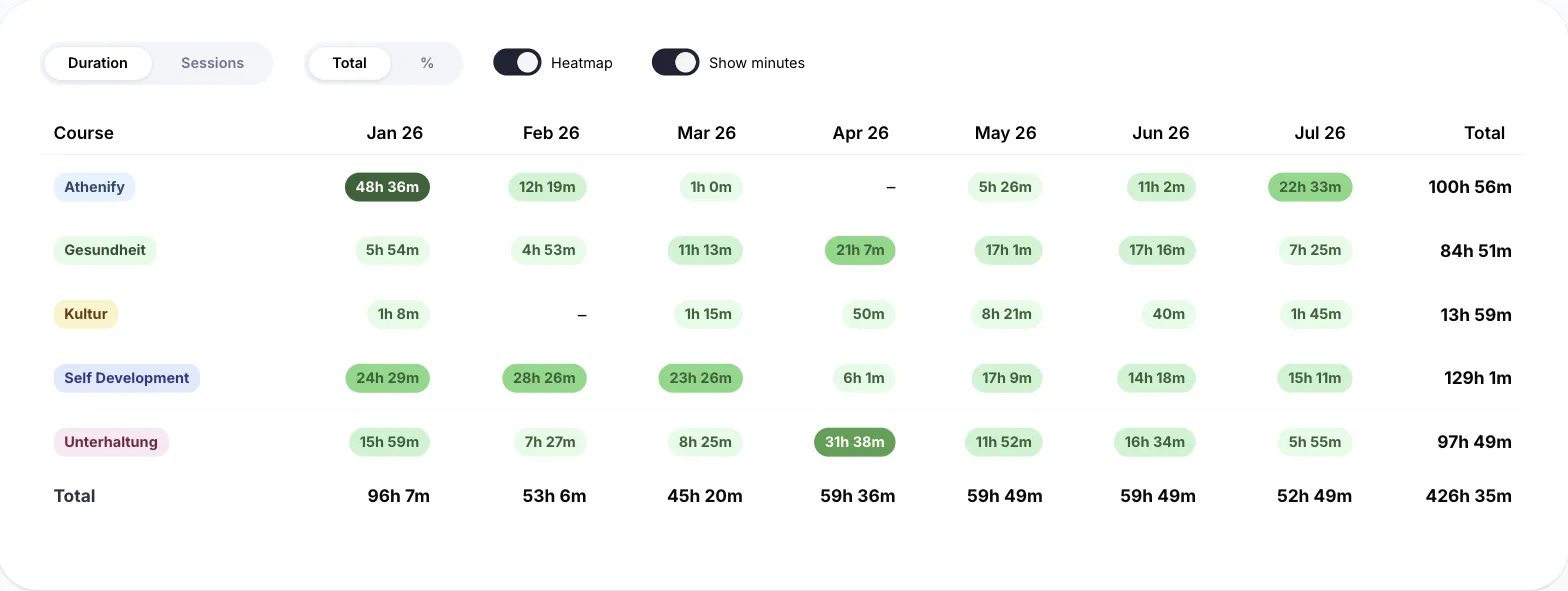
Task: Select the 21h 7m Gesundheit April cell
Action: pyautogui.click(x=860, y=250)
